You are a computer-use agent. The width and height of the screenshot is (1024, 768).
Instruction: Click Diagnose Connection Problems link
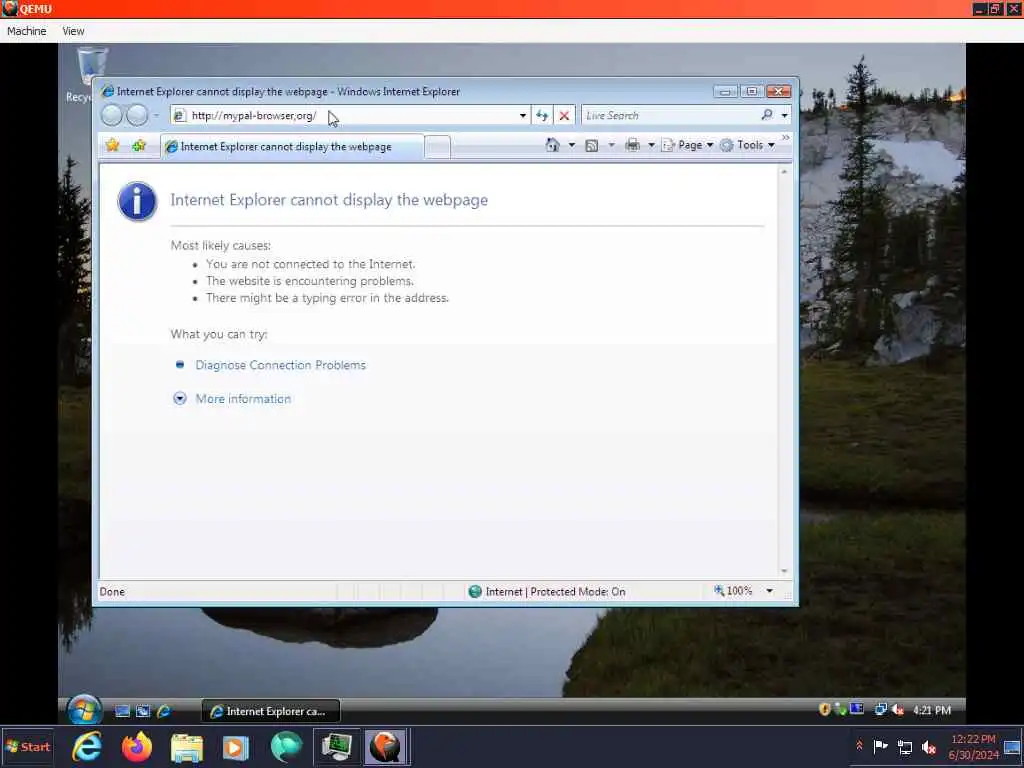point(281,365)
